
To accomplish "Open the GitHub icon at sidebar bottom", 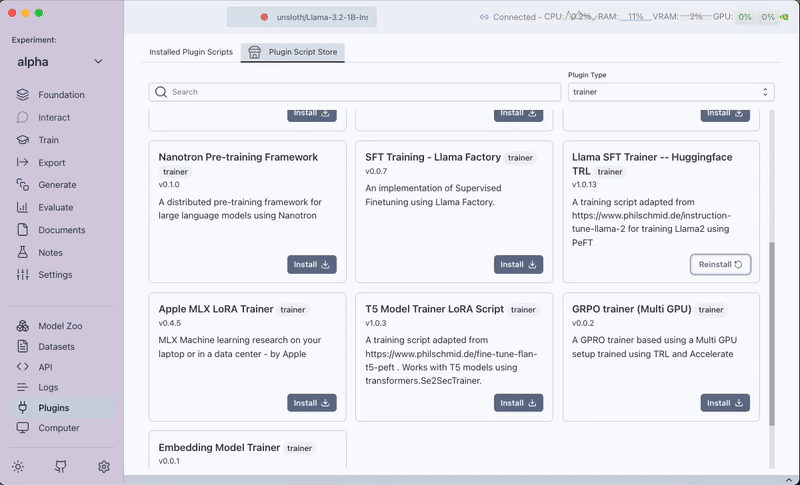I will coord(61,466).
